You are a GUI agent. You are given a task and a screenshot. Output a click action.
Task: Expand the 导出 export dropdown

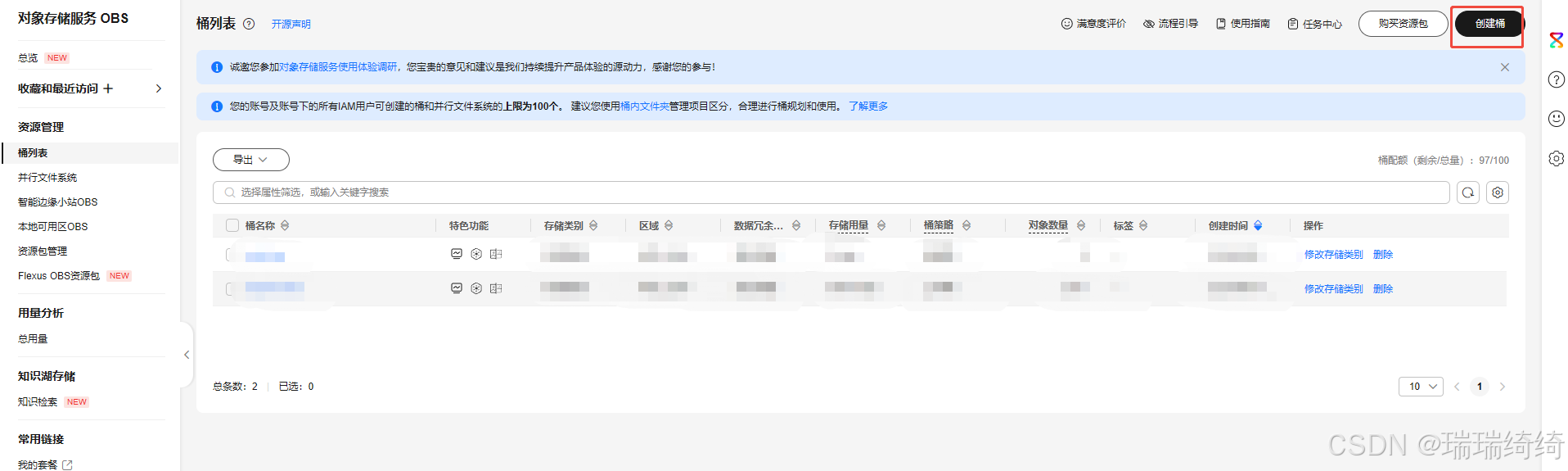250,160
